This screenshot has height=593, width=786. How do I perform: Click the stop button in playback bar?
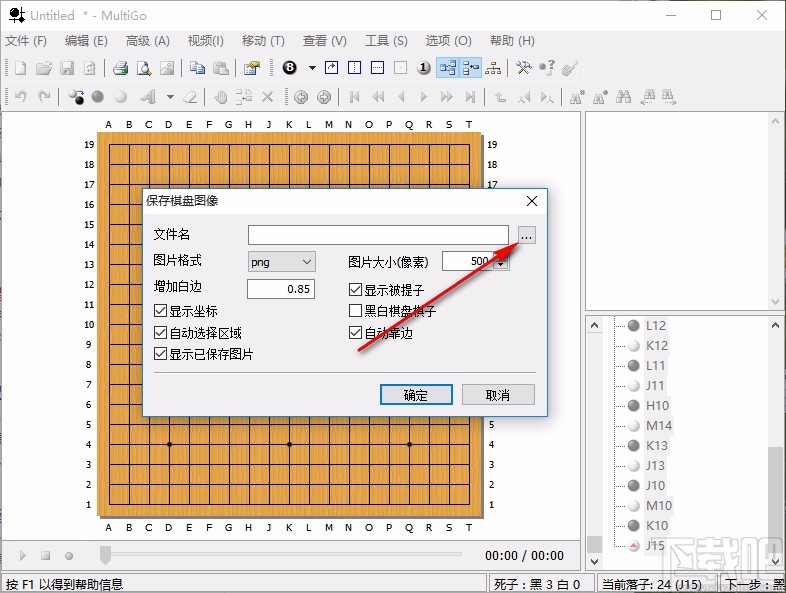(46, 555)
